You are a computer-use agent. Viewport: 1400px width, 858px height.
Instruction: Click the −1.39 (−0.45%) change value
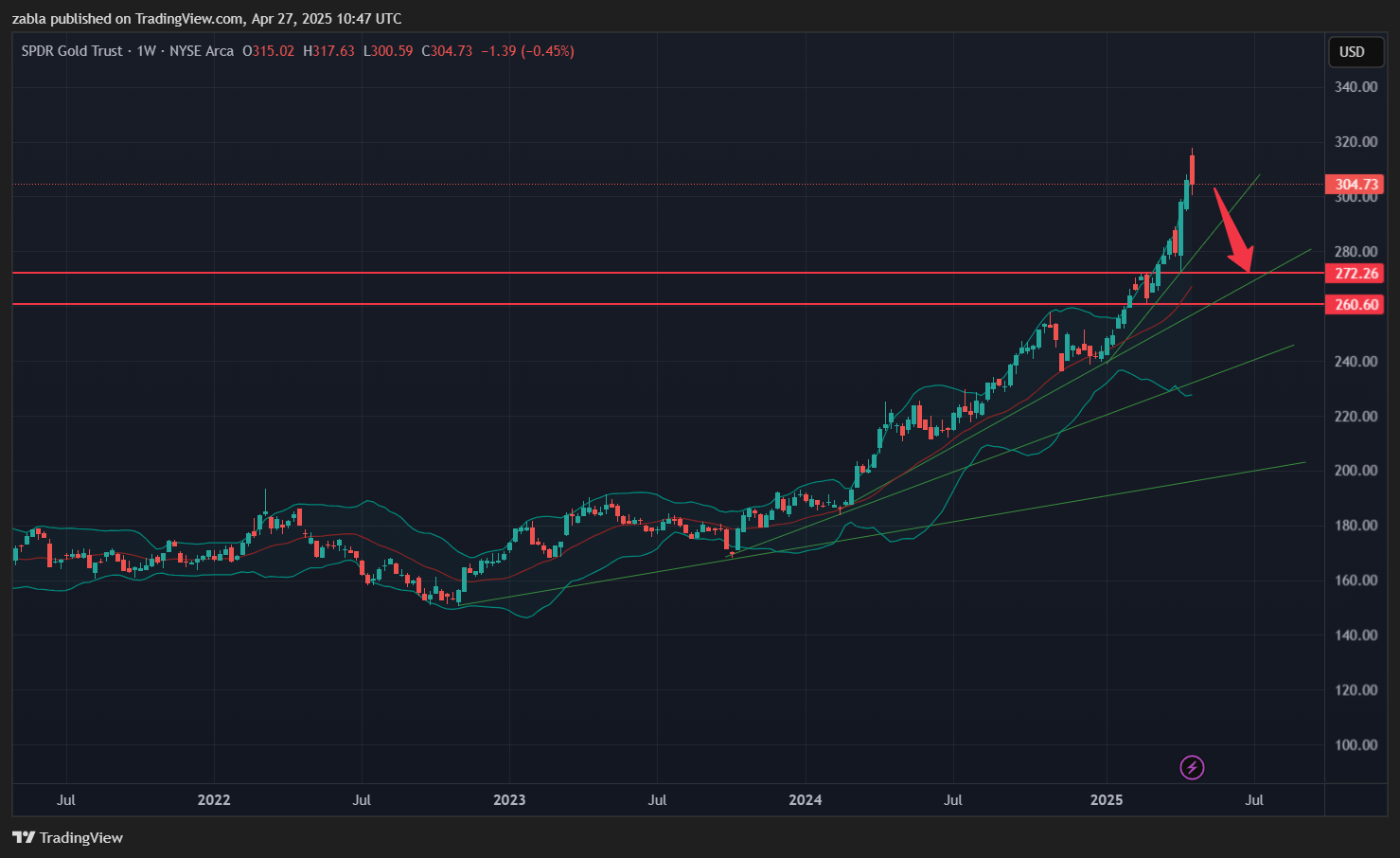527,51
